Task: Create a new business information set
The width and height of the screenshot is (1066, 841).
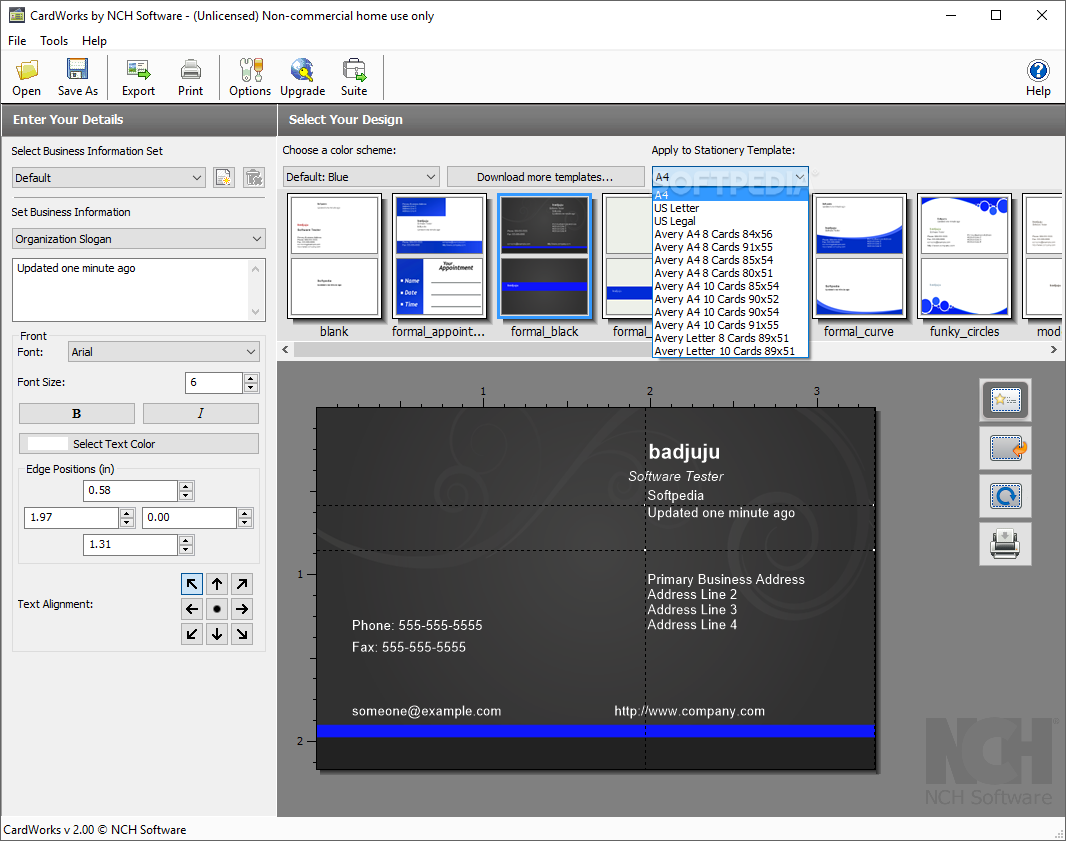Action: [224, 177]
